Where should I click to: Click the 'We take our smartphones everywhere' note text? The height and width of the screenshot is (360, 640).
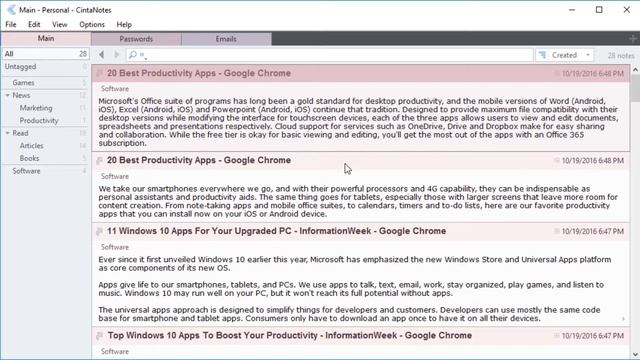[x=358, y=201]
